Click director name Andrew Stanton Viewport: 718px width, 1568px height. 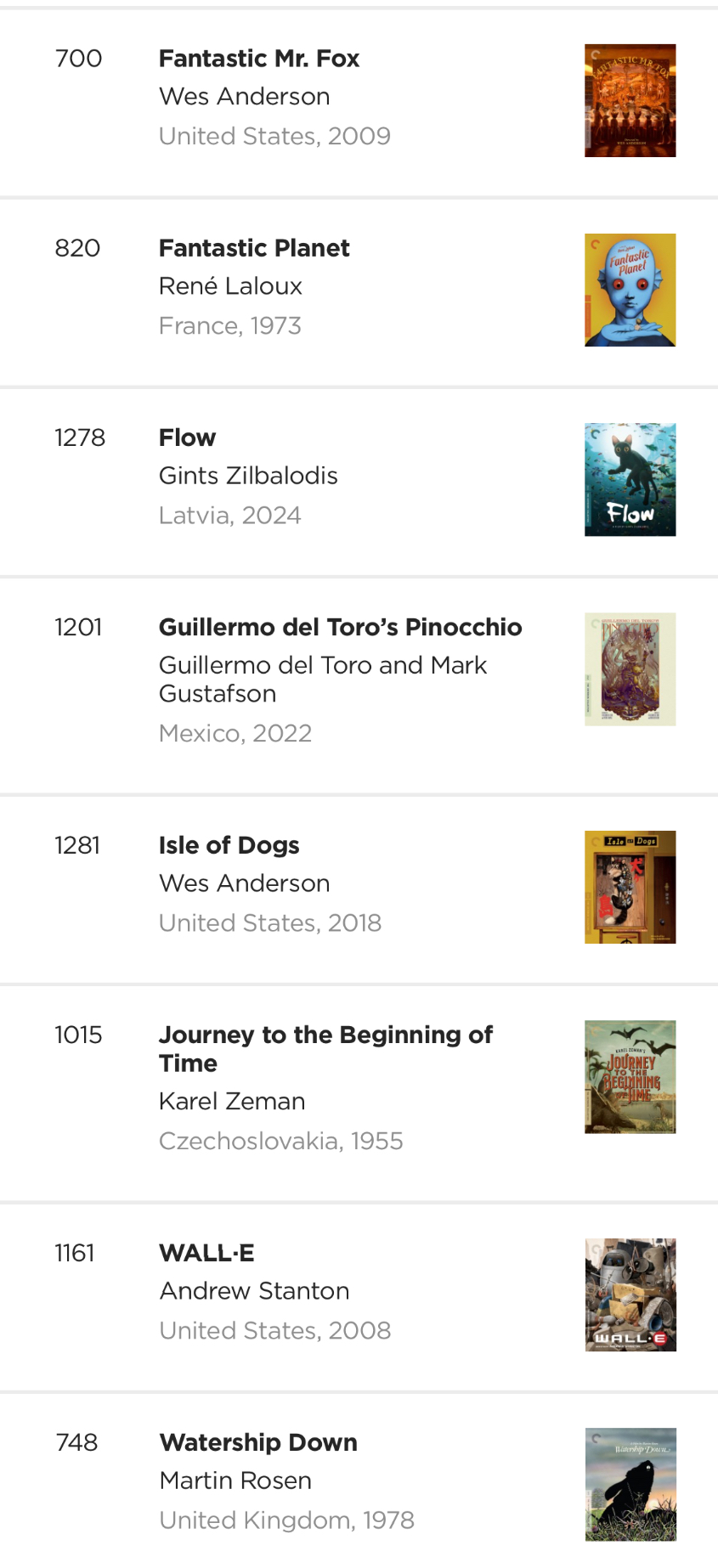coord(255,1291)
